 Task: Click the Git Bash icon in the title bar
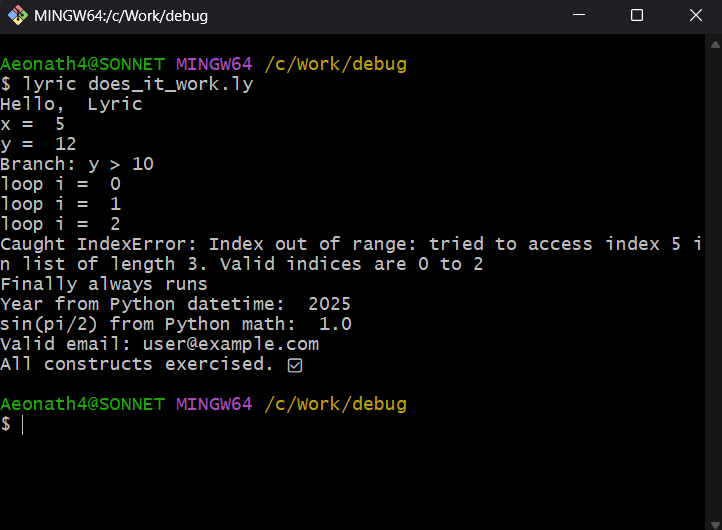(18, 16)
